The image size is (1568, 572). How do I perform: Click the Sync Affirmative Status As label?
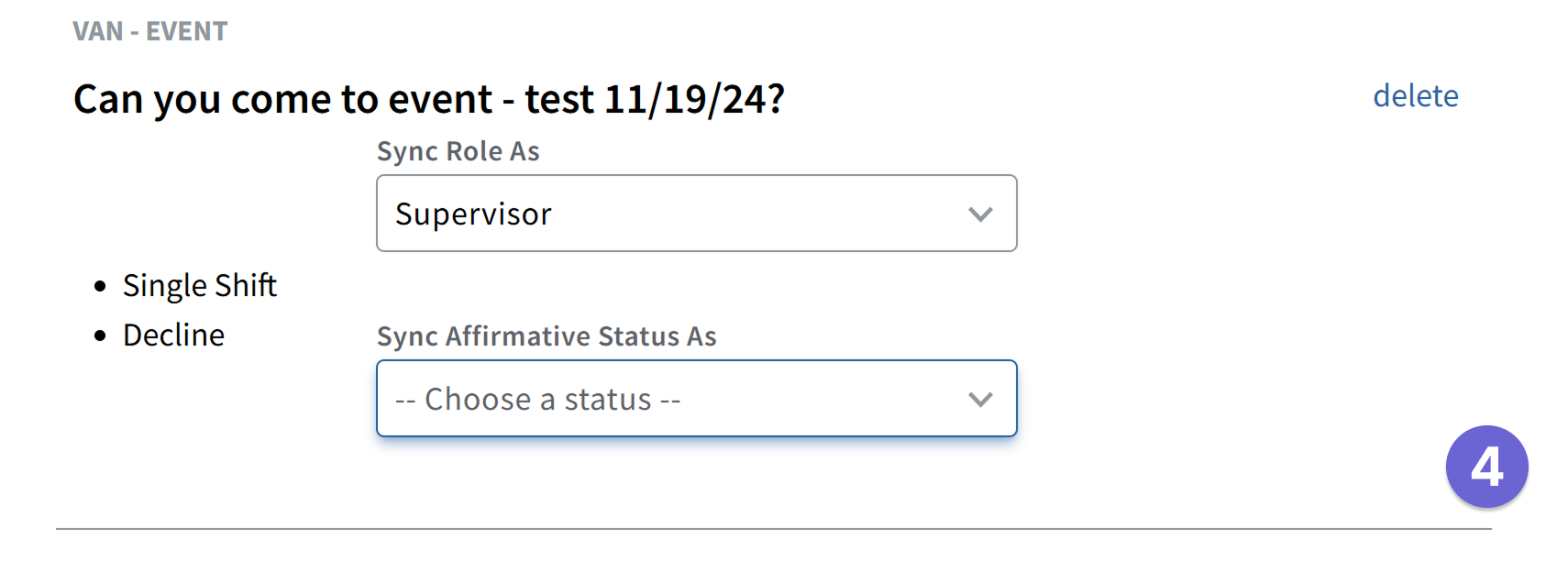point(547,336)
